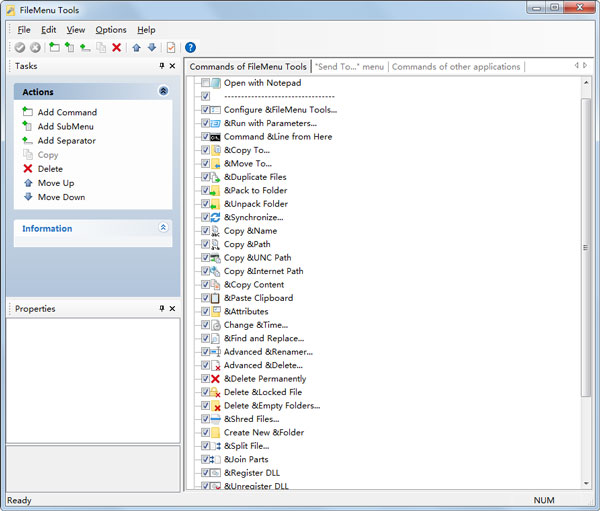
Task: Click the greyed Copy toolbar icon
Action: [x=101, y=47]
